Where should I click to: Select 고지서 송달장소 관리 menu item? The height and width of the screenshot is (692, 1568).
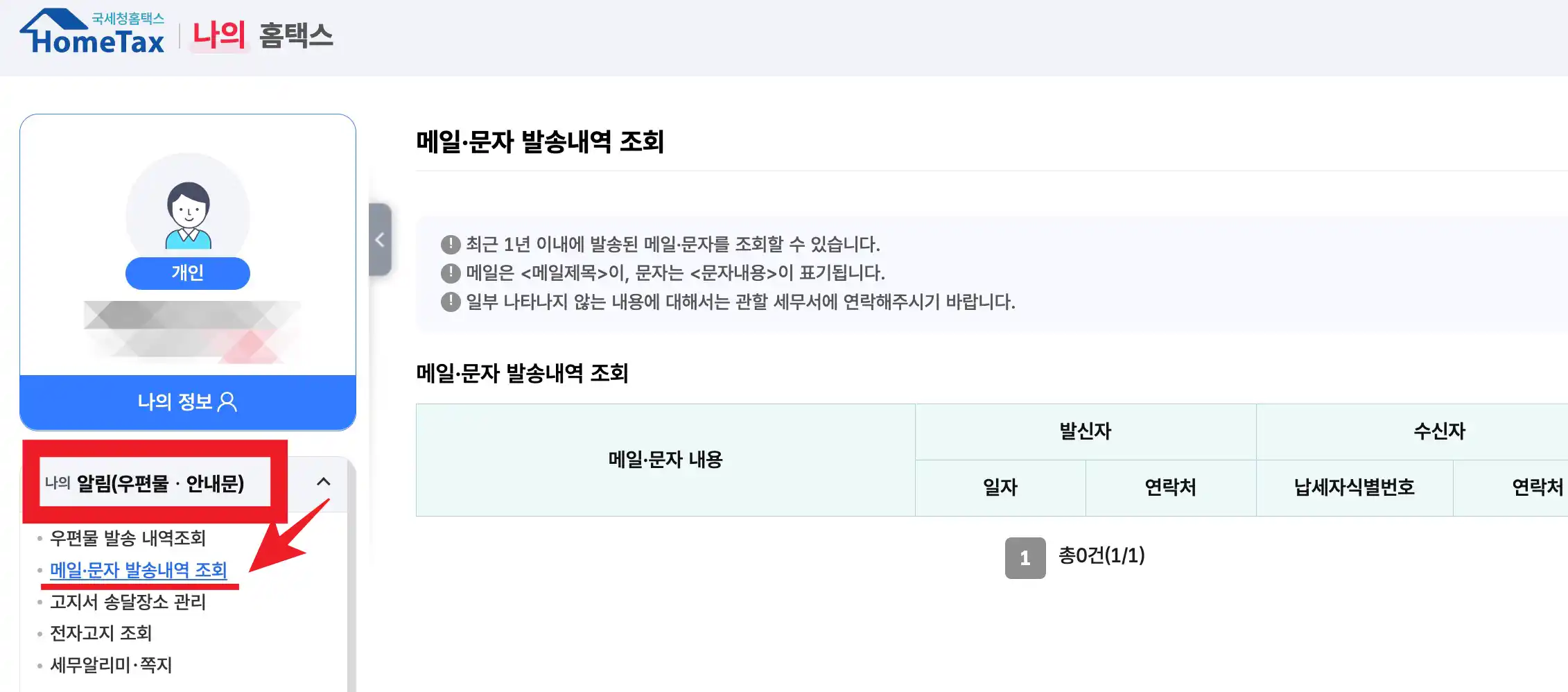(x=128, y=602)
